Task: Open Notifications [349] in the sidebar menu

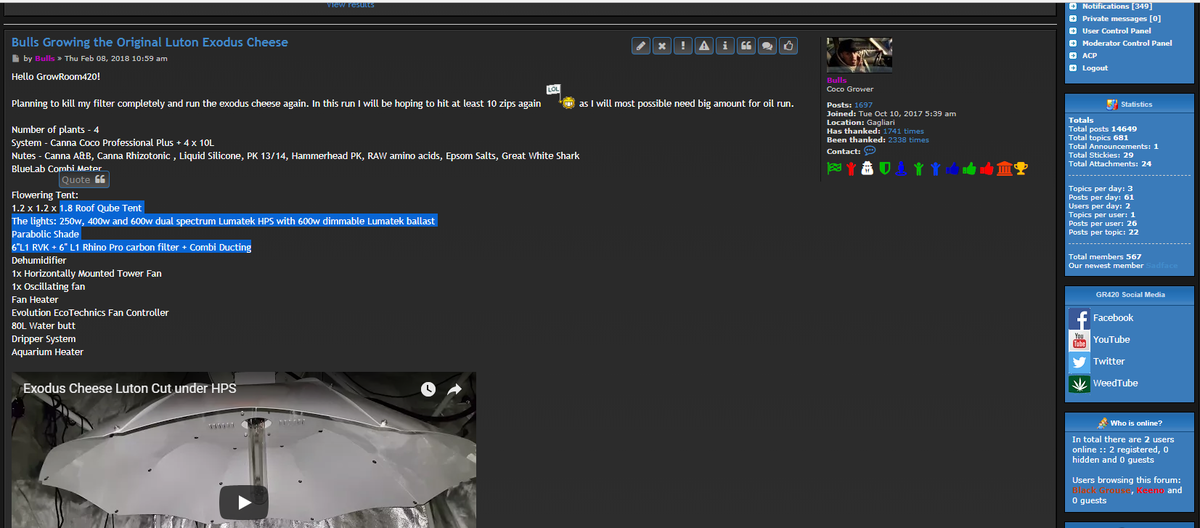Action: click(x=1117, y=6)
